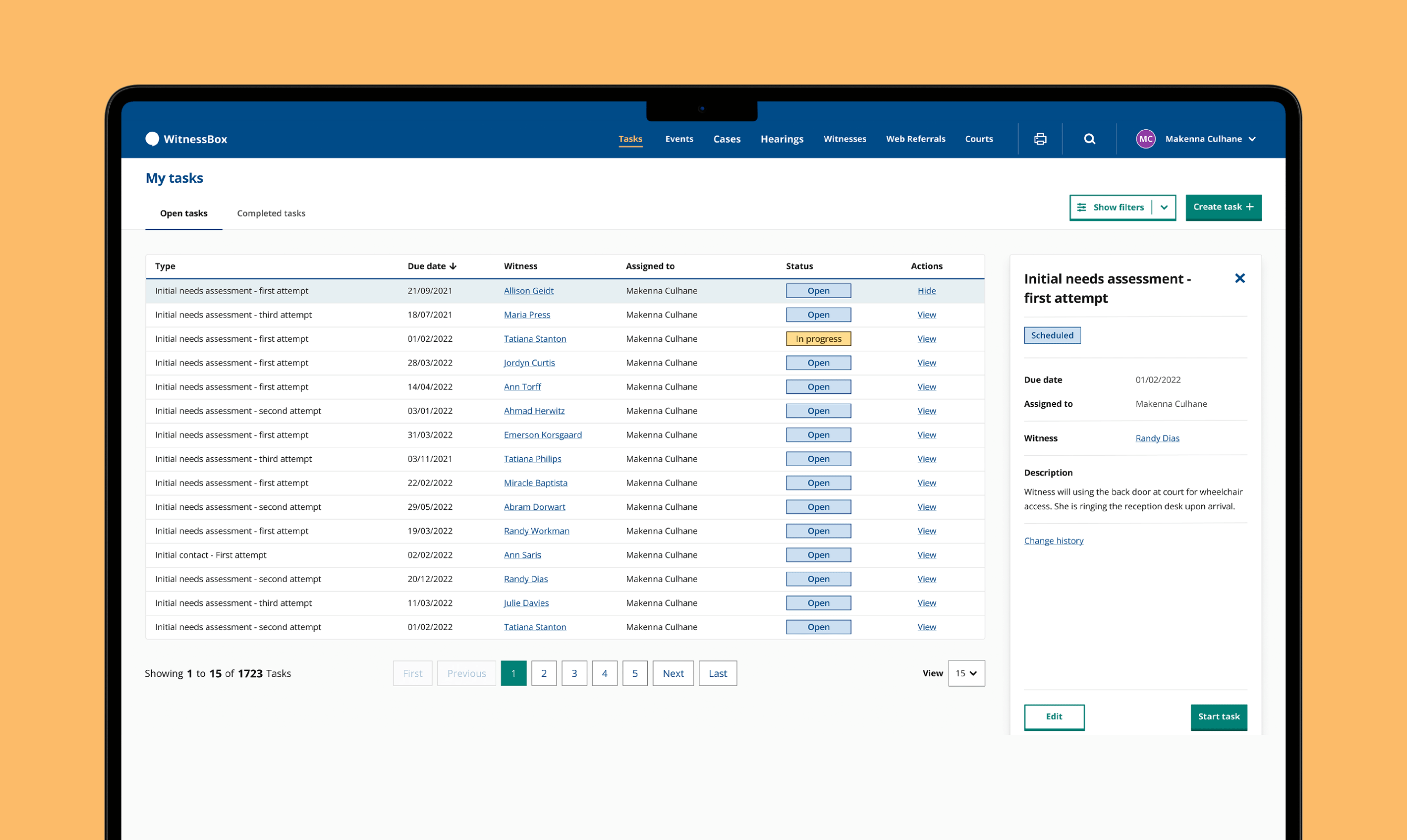
Task: Click the Start task button
Action: (1219, 717)
